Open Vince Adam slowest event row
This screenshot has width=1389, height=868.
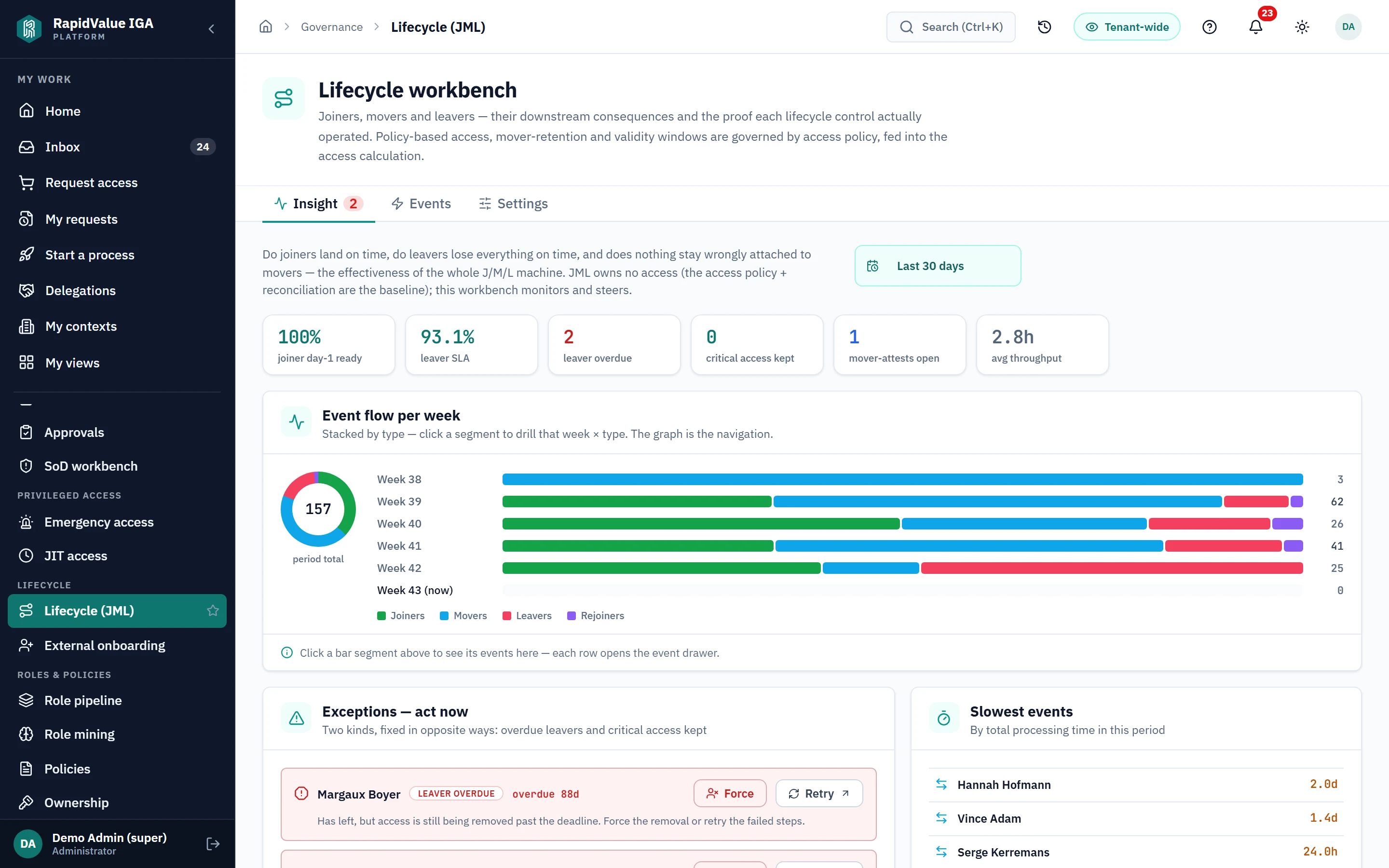(x=1136, y=819)
